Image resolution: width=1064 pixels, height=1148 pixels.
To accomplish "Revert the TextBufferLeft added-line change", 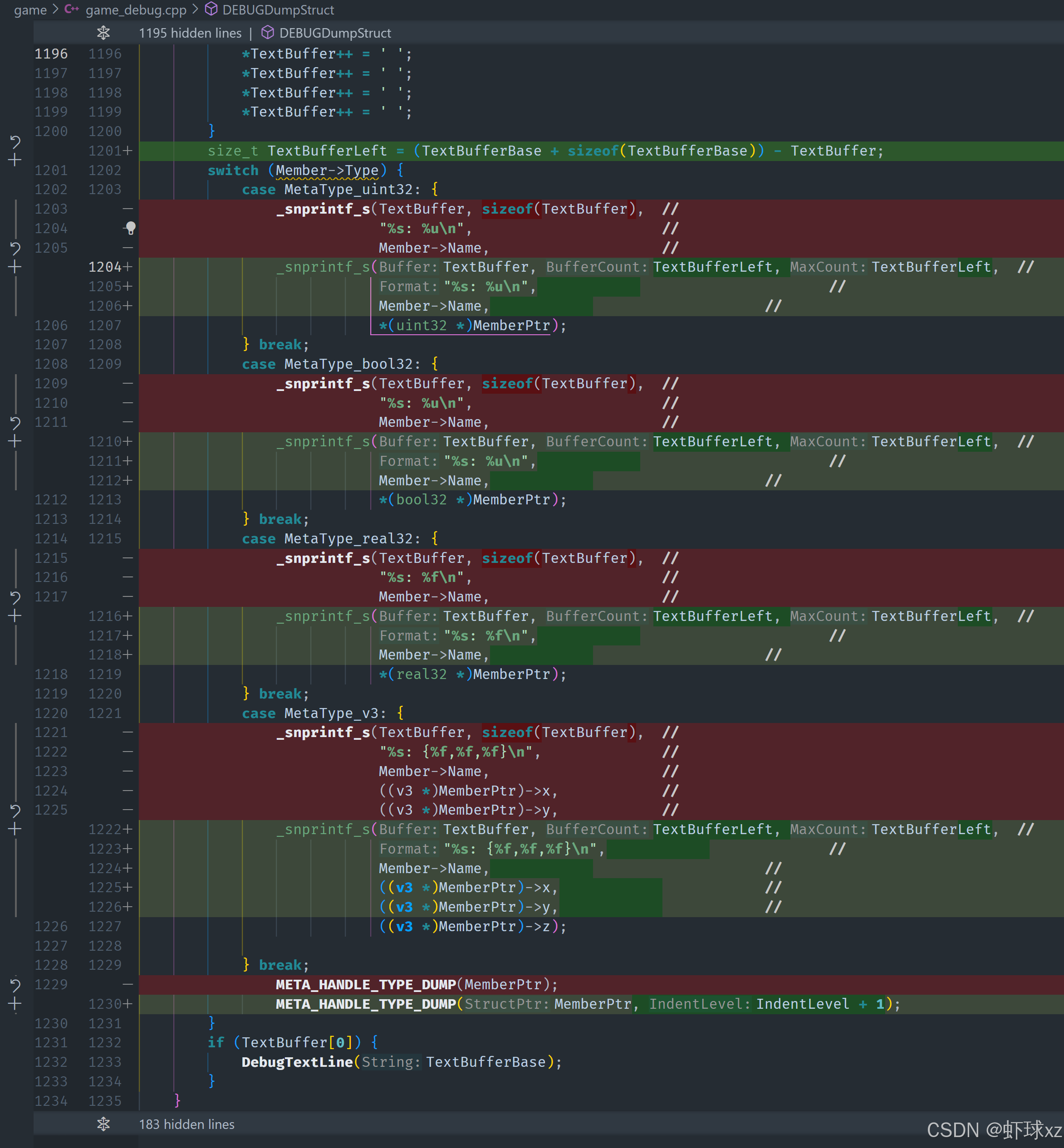I will (x=15, y=141).
